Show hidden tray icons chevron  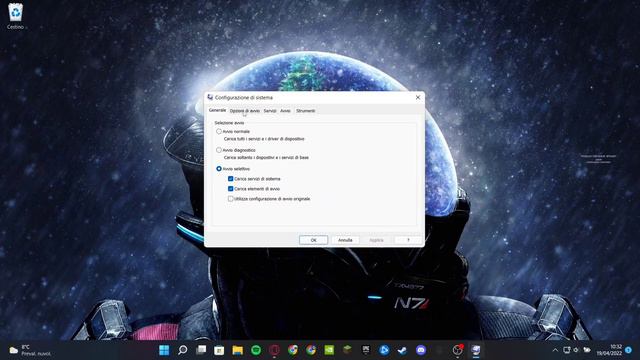click(x=555, y=350)
